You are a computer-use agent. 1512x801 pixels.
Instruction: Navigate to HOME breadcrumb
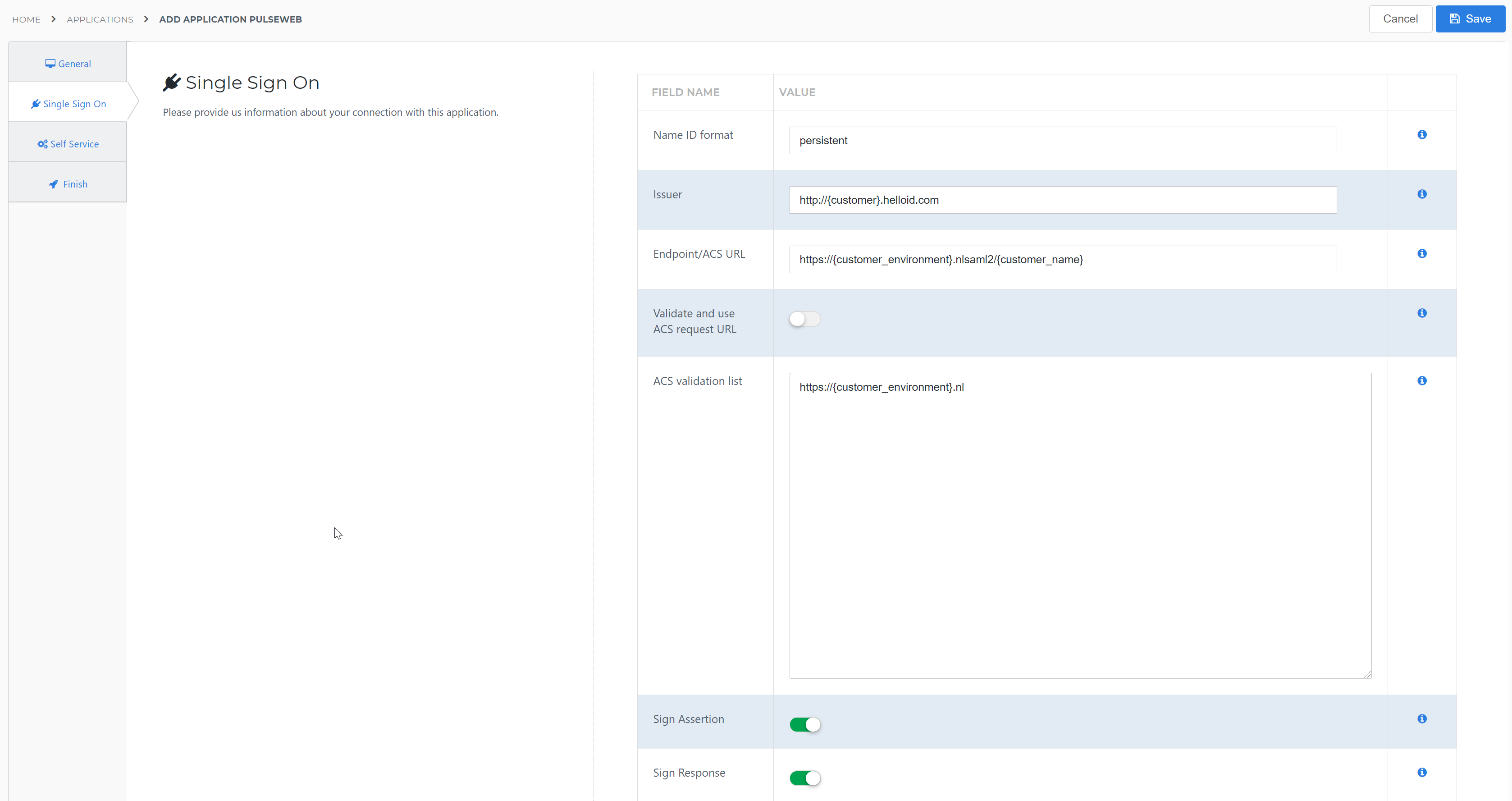pos(27,19)
